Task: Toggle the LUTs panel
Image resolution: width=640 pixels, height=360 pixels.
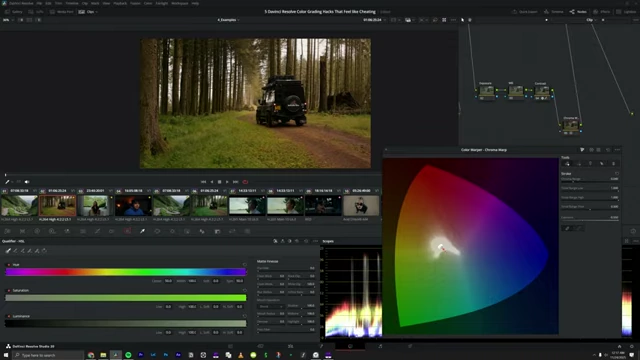Action: [x=36, y=12]
